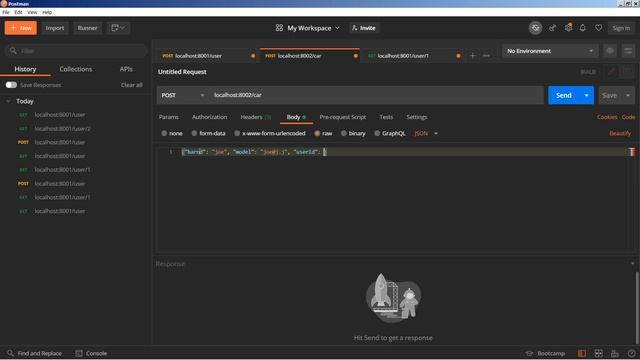Click the unsaved dot on localhost:8002/car tab
640x360 pixels.
(x=356, y=56)
